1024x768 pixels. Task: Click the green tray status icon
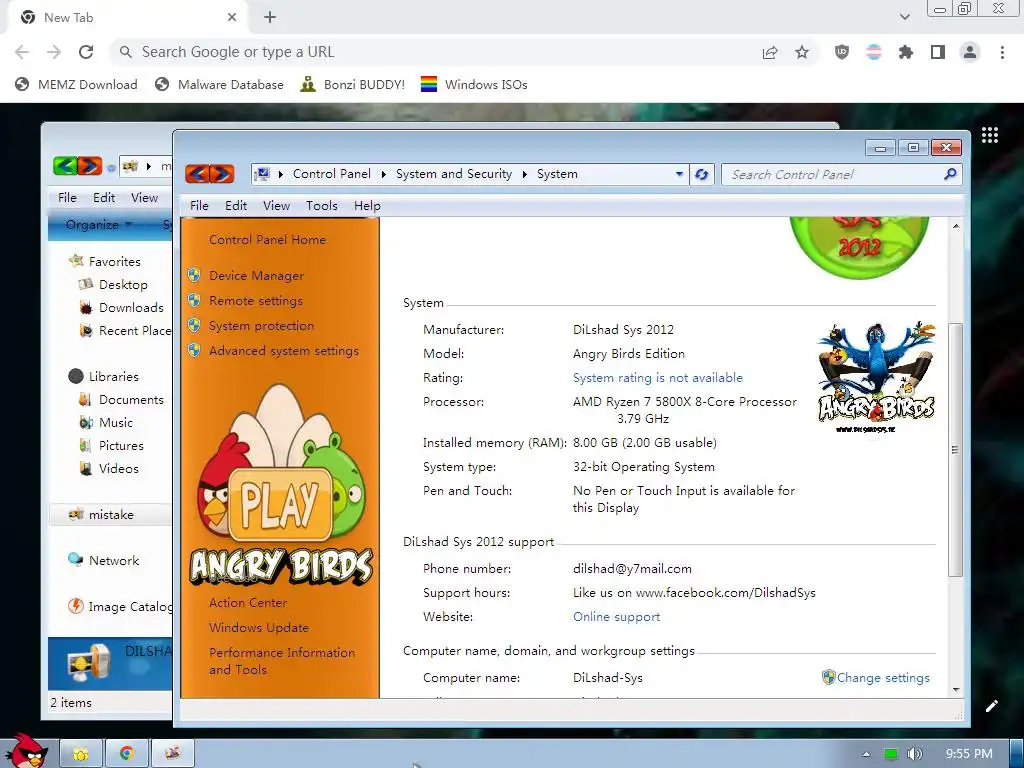(x=891, y=754)
